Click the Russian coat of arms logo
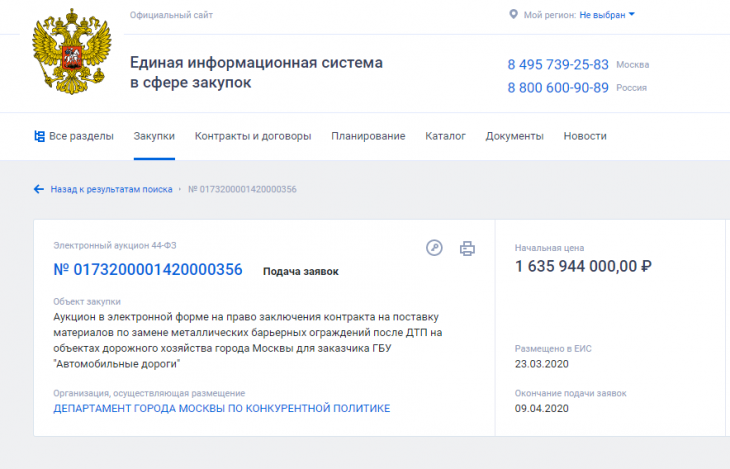The width and height of the screenshot is (730, 469). pyautogui.click(x=72, y=51)
